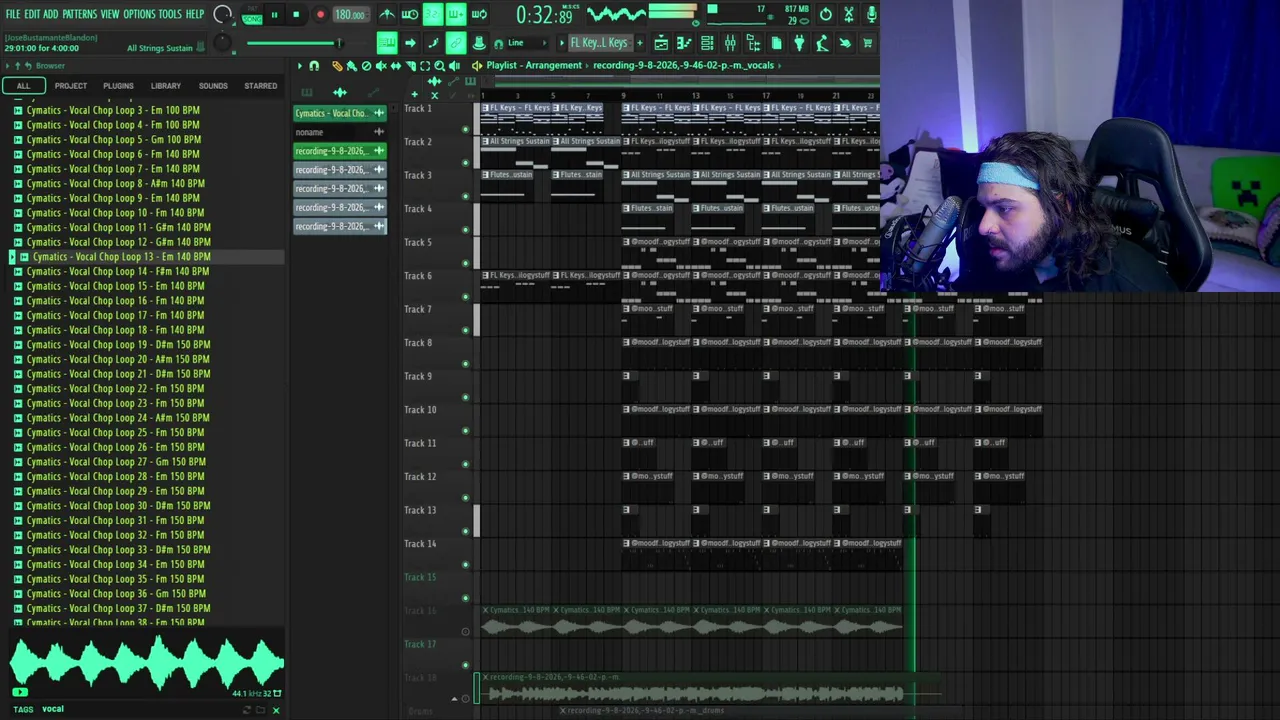Toggle the loop recording icon

(479, 14)
